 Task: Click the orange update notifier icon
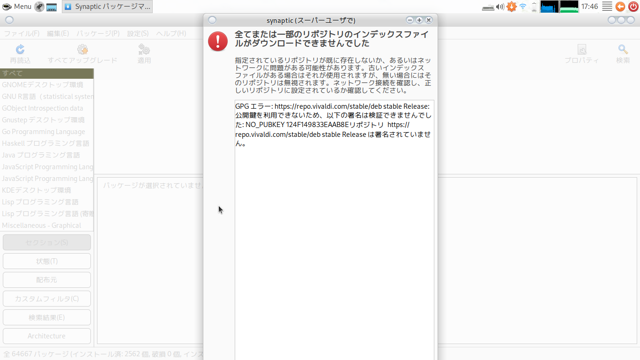coord(511,7)
